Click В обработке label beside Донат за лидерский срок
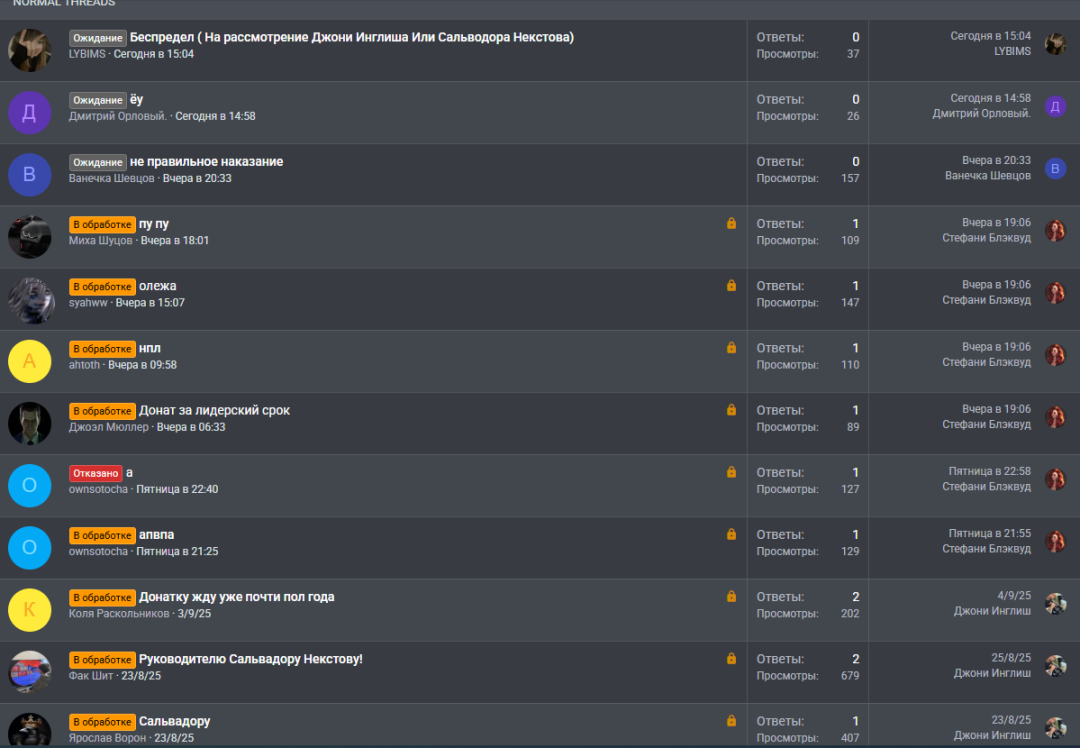Screen dimensions: 1080x748 point(102,411)
